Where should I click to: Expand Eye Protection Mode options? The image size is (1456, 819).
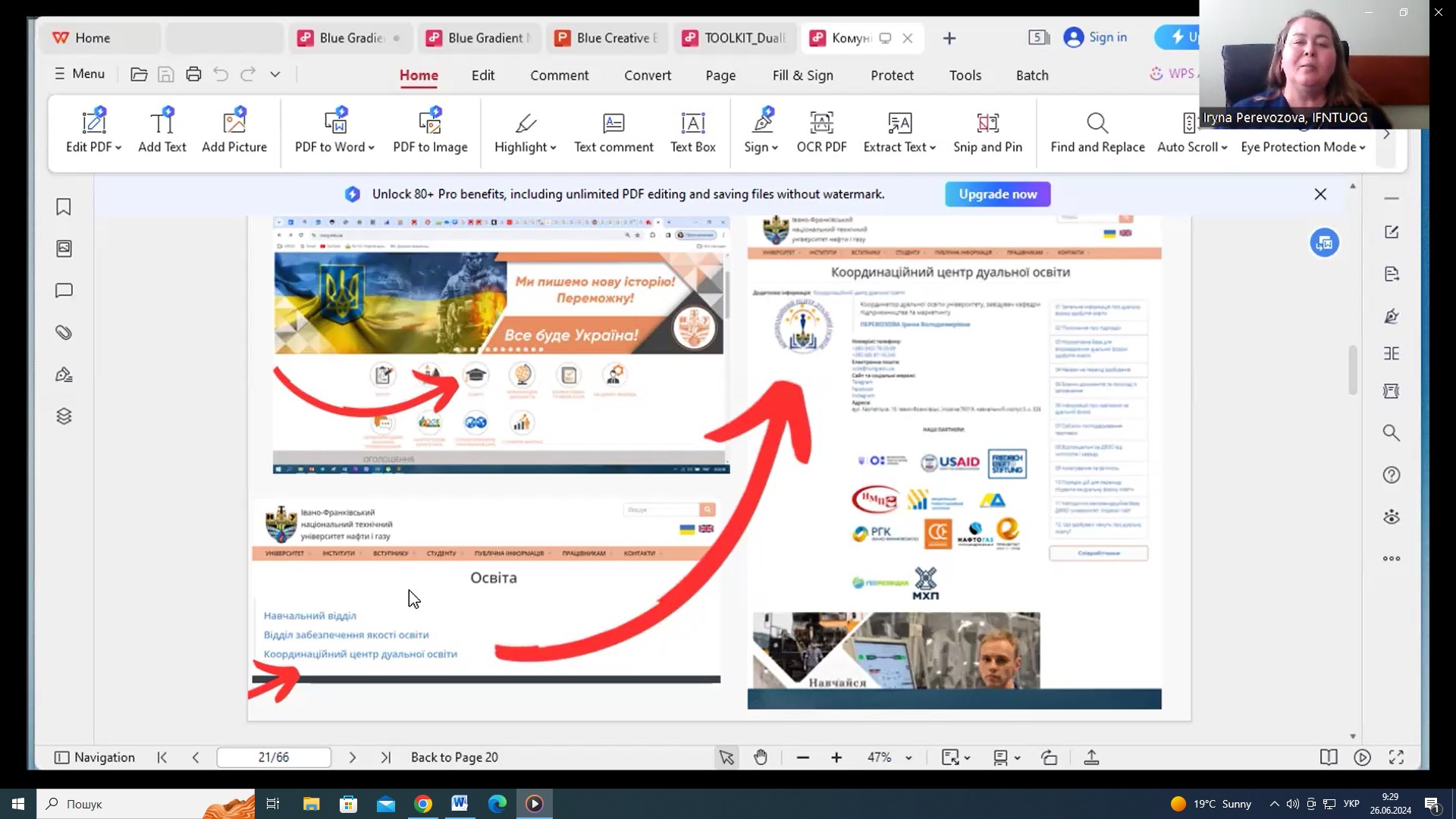point(1363,148)
